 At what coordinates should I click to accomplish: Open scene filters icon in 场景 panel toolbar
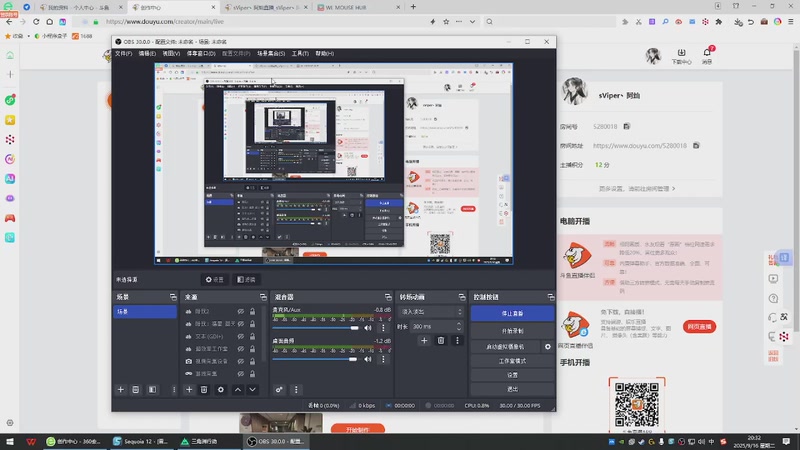pos(153,390)
